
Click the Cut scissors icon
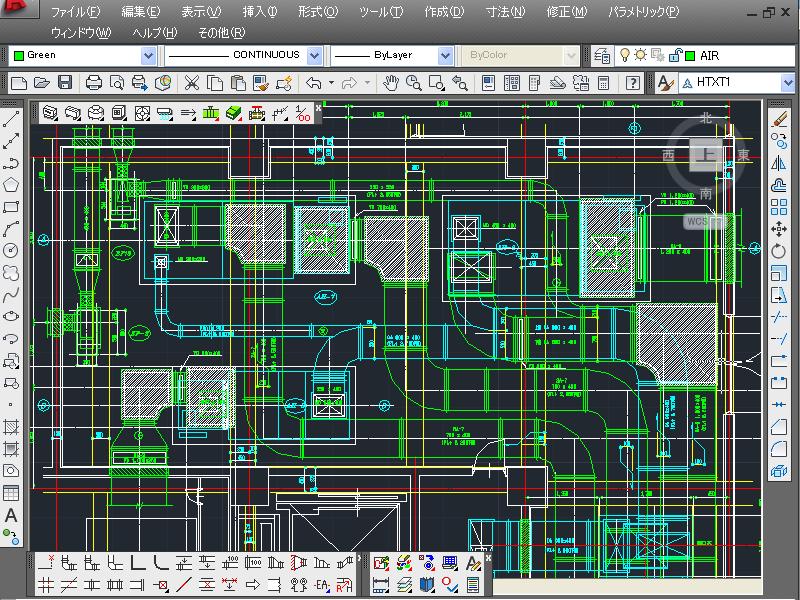(x=191, y=83)
